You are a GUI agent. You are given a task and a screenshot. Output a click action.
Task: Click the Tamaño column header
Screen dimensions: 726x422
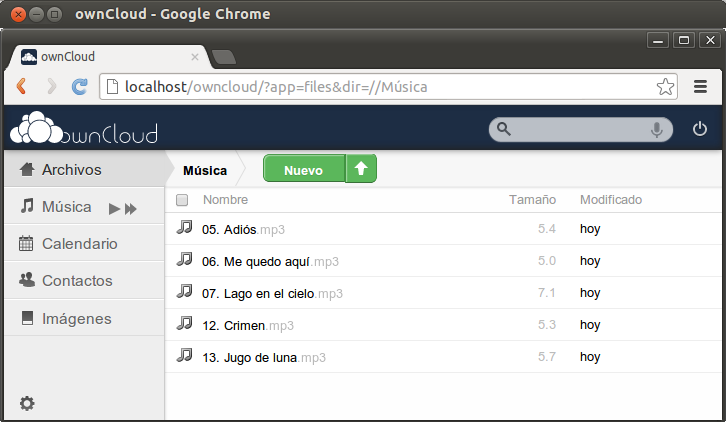coord(532,200)
